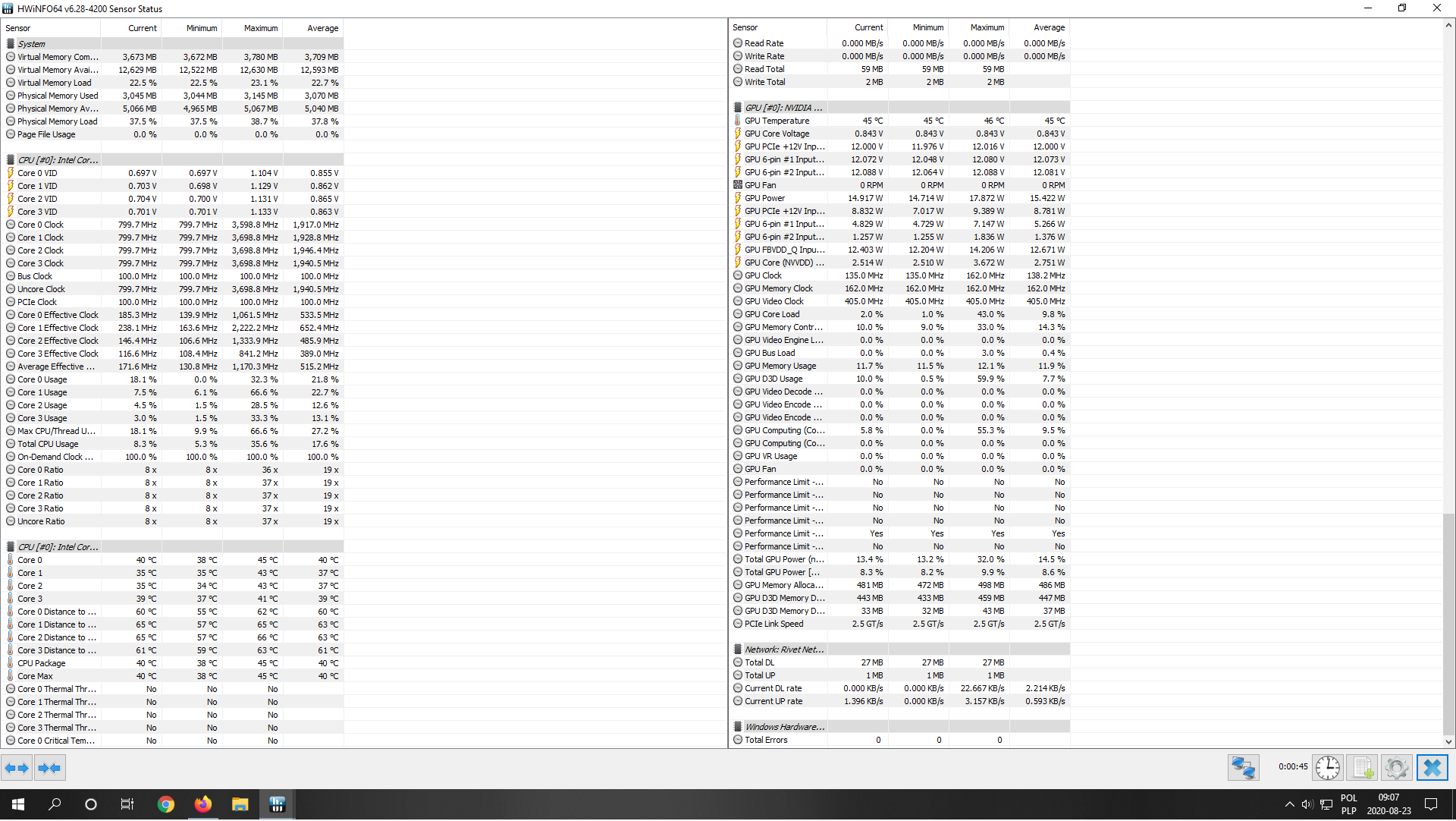
Task: Open the volume control in tray
Action: [x=1307, y=805]
